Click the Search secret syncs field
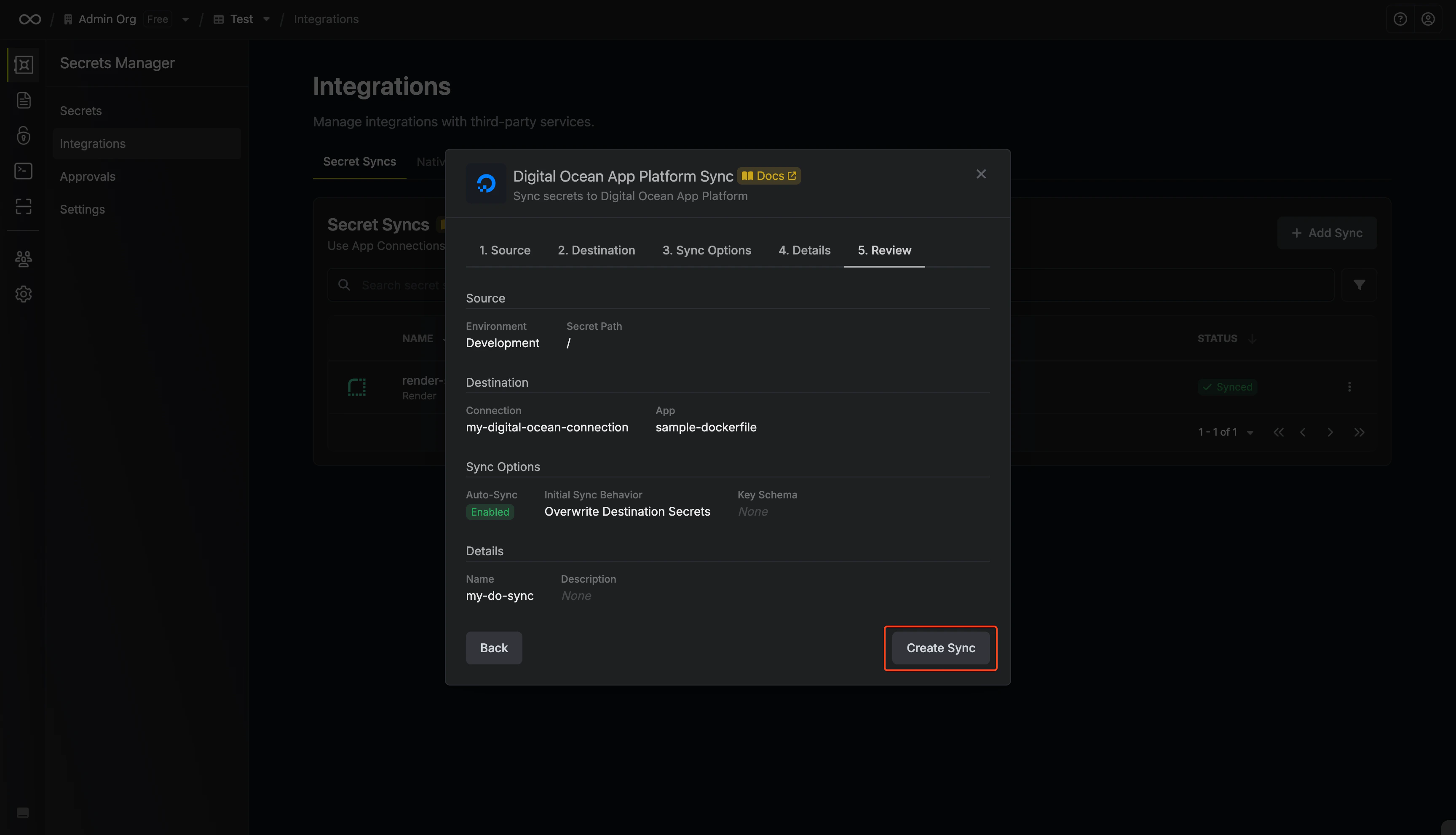Image resolution: width=1456 pixels, height=835 pixels. [830, 284]
